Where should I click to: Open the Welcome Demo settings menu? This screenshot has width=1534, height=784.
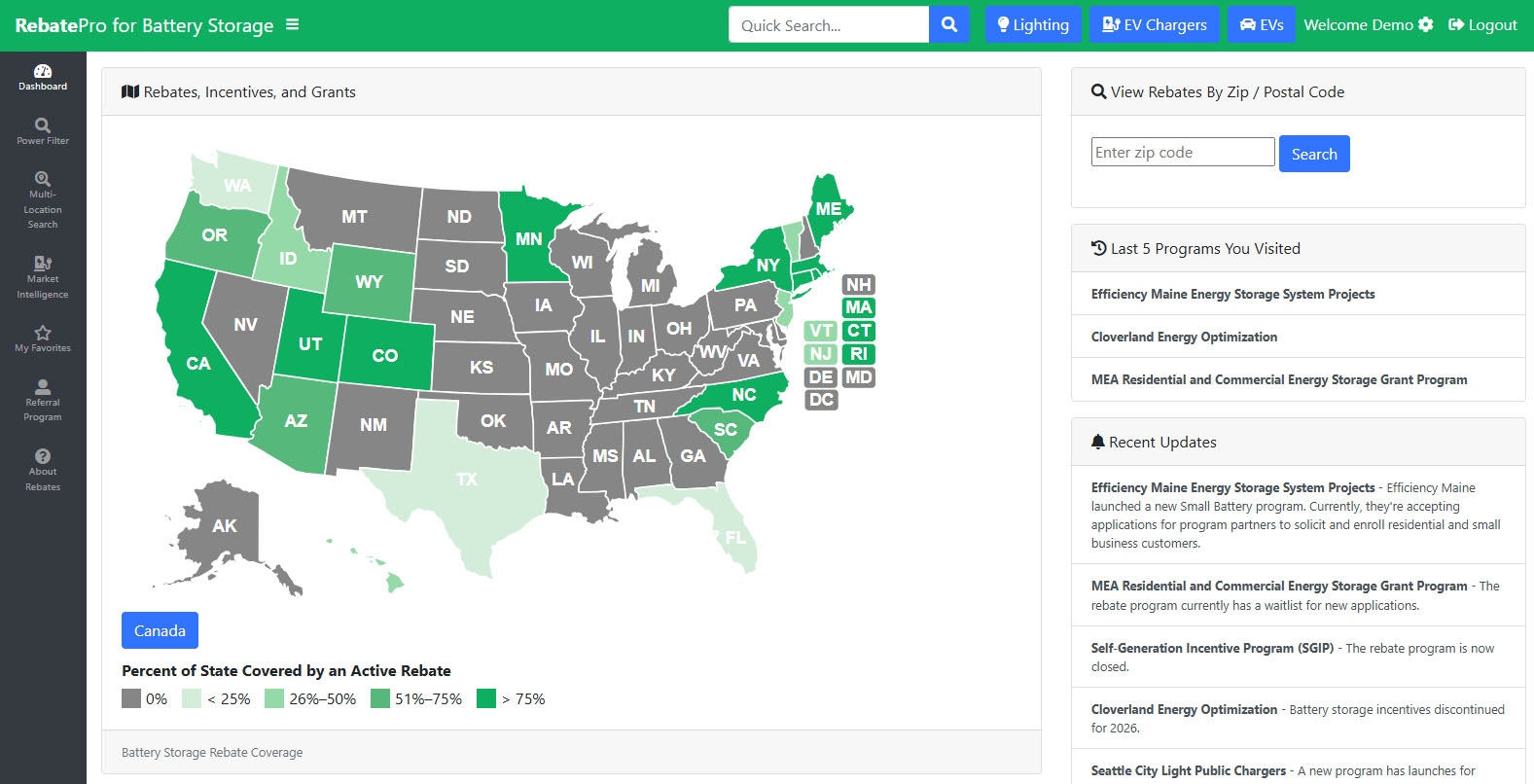click(1368, 25)
